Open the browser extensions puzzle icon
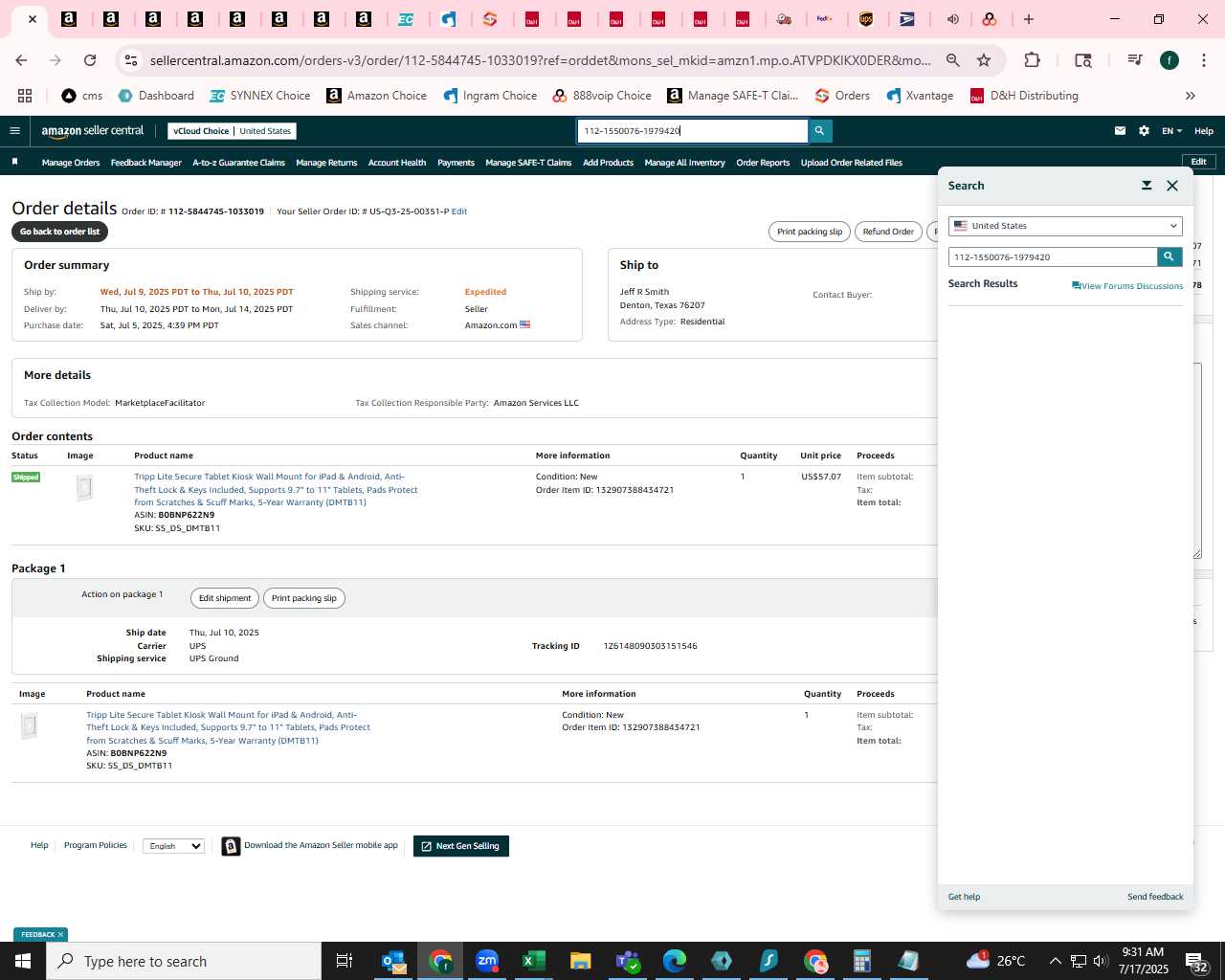This screenshot has width=1225, height=980. (1032, 60)
